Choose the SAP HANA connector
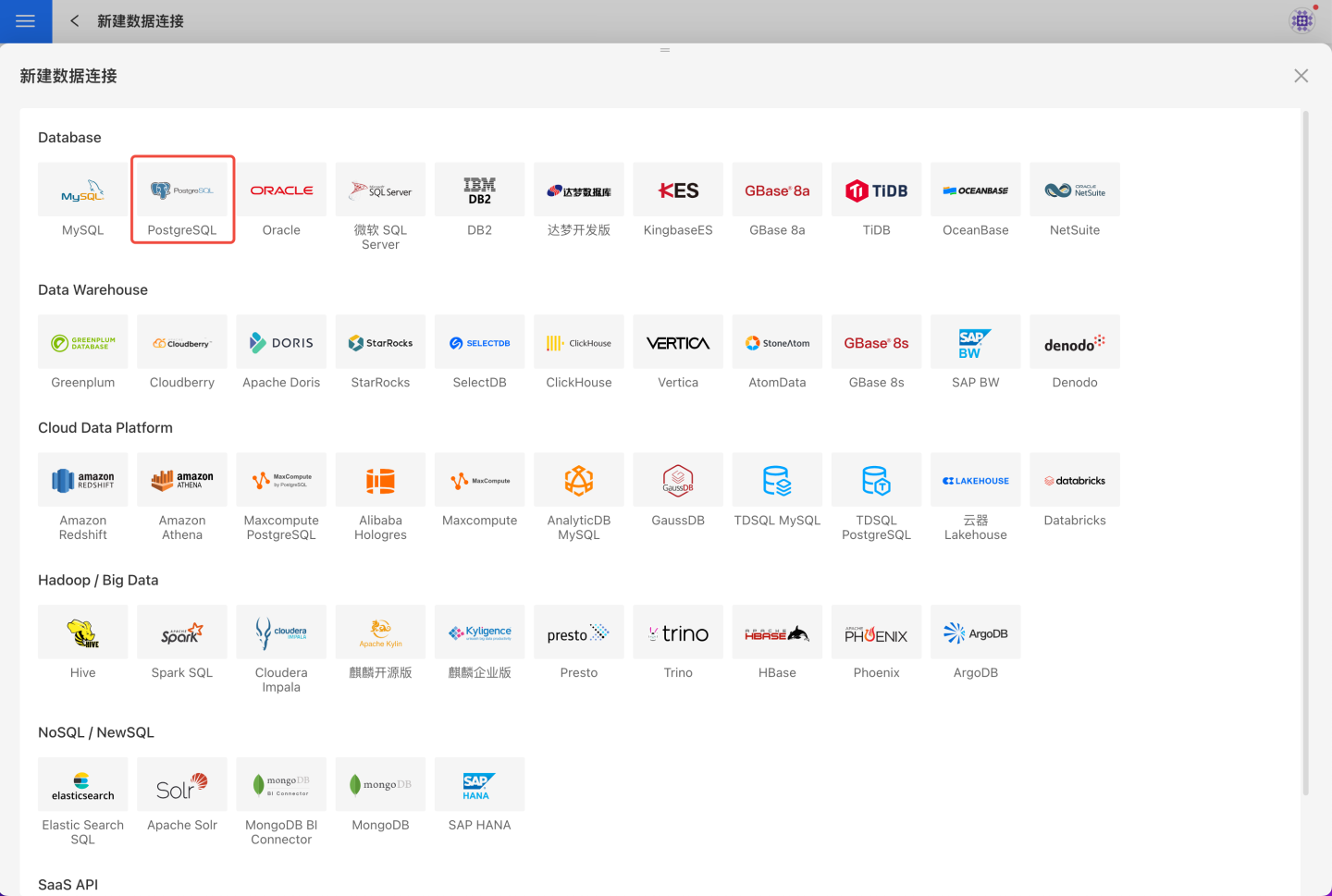1332x896 pixels. click(x=479, y=785)
